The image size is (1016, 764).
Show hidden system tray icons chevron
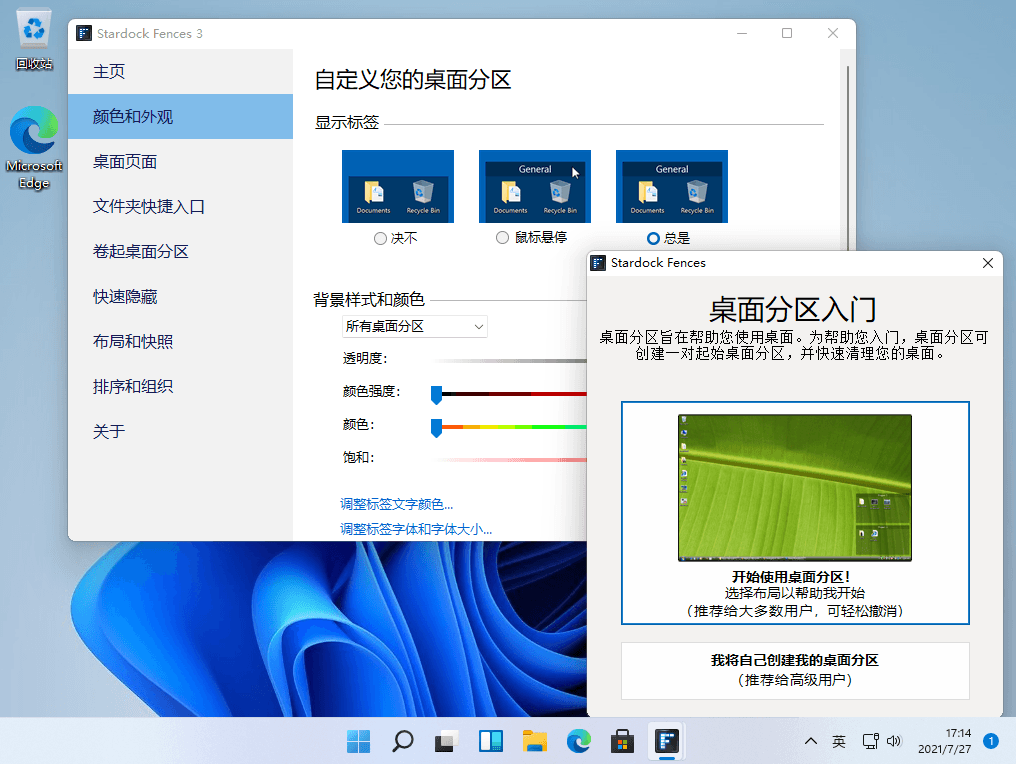(x=810, y=741)
